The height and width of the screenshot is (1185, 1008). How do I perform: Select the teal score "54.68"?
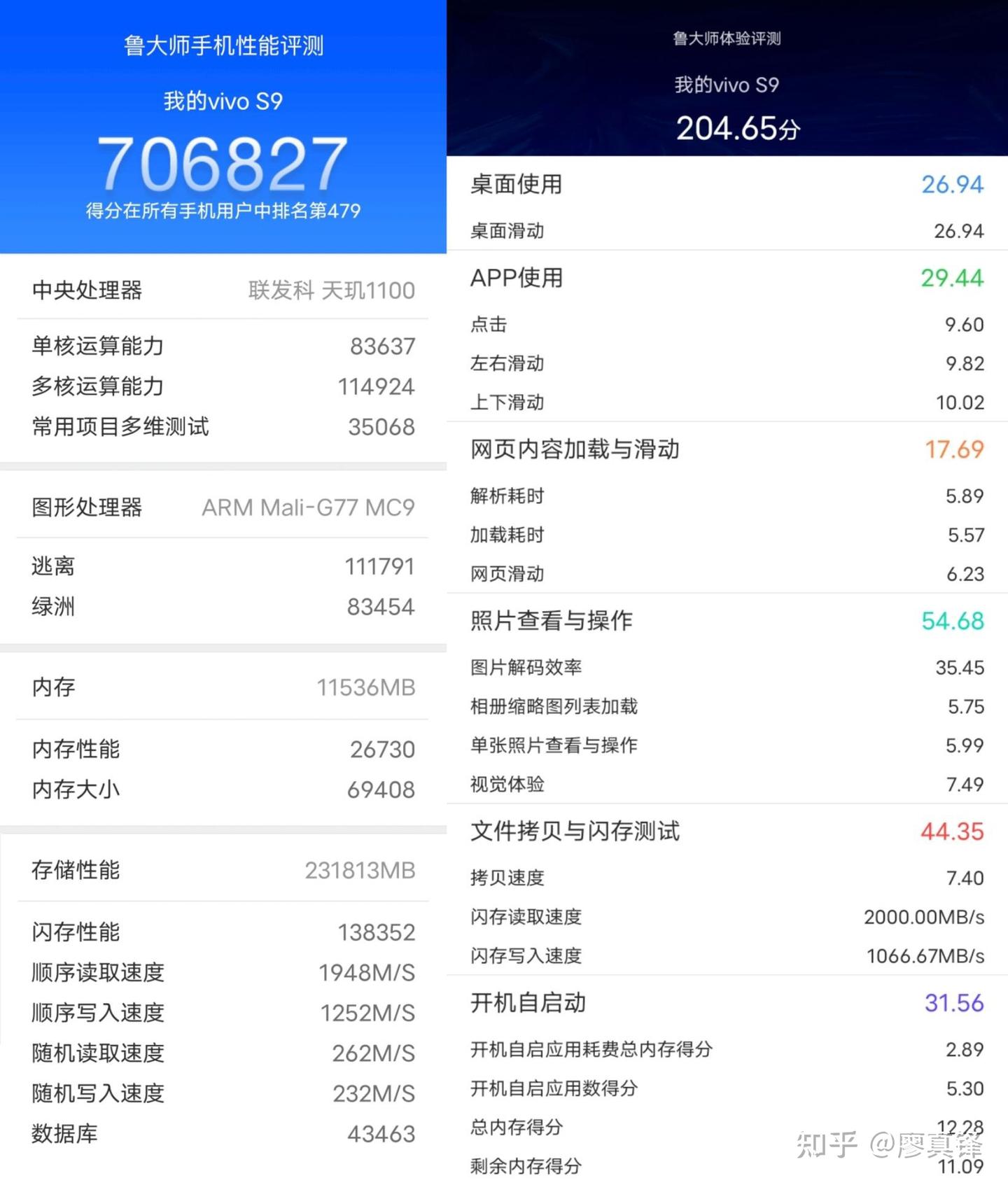point(953,621)
